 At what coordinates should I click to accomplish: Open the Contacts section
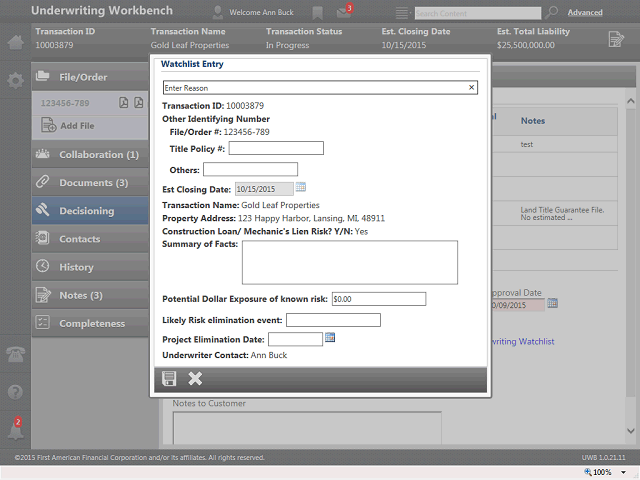click(90, 239)
